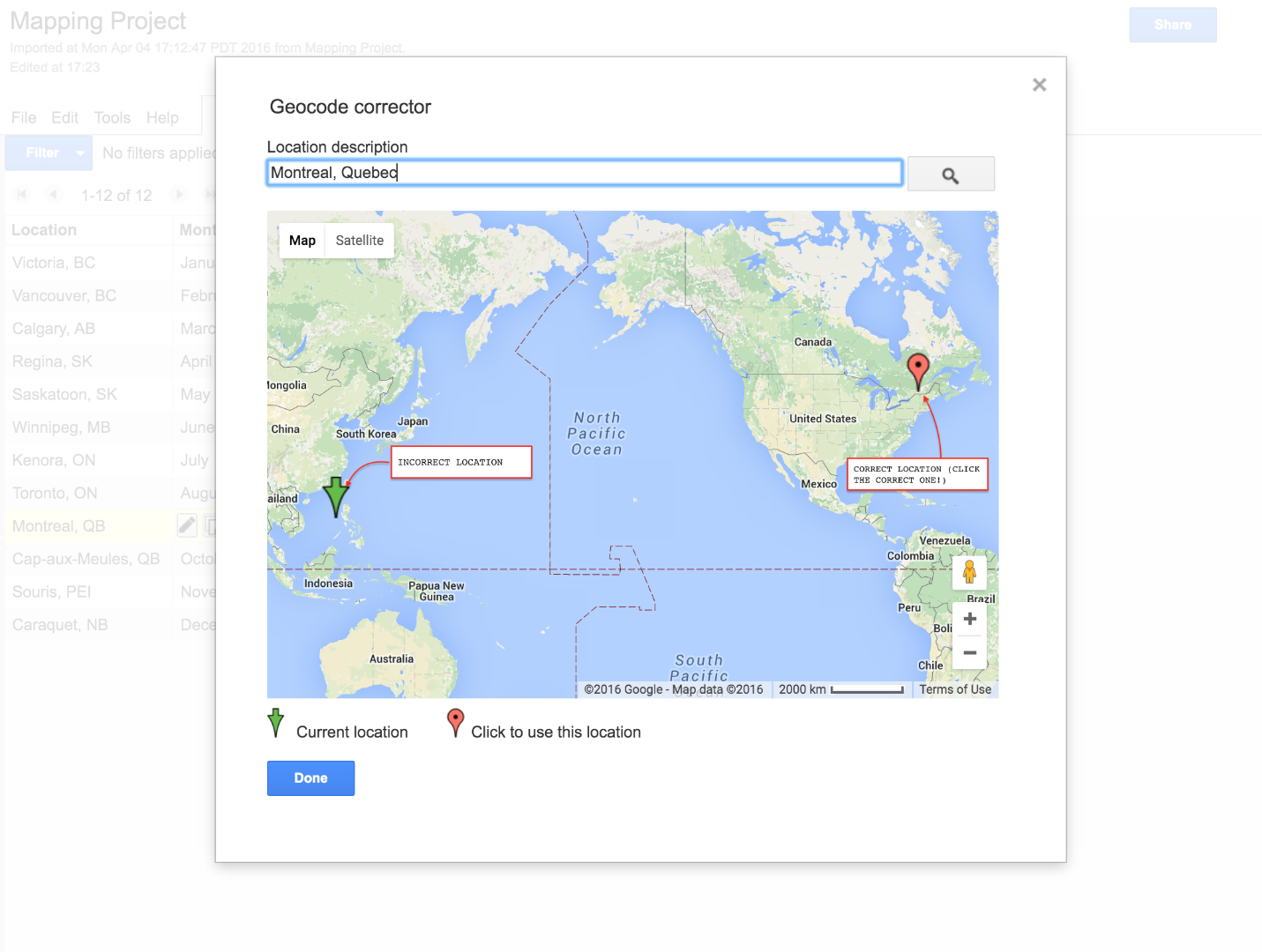The image size is (1262, 952).
Task: Zoom out using the minus icon on the map
Action: click(x=968, y=652)
